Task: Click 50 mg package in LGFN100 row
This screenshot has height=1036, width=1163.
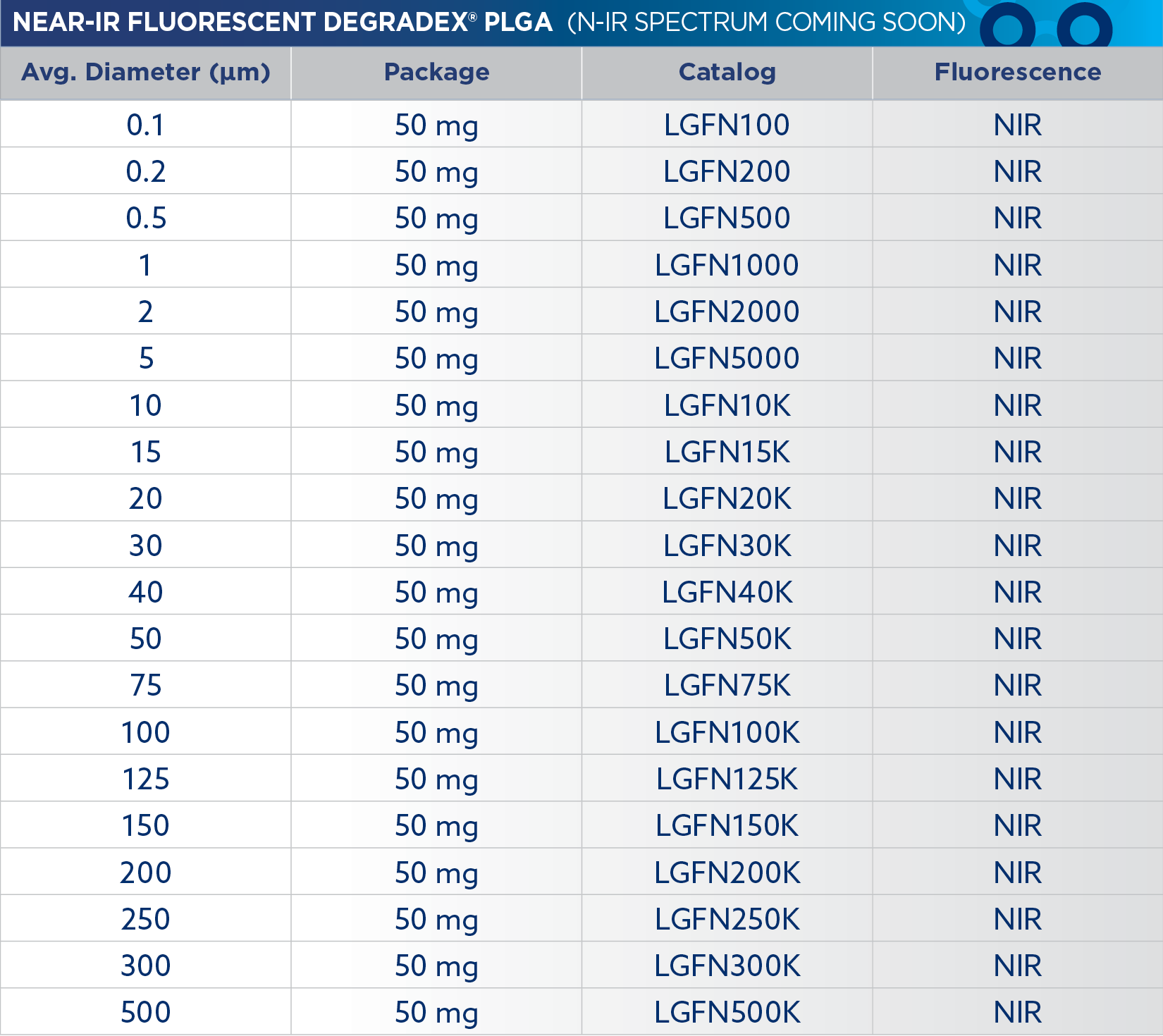Action: click(x=436, y=126)
